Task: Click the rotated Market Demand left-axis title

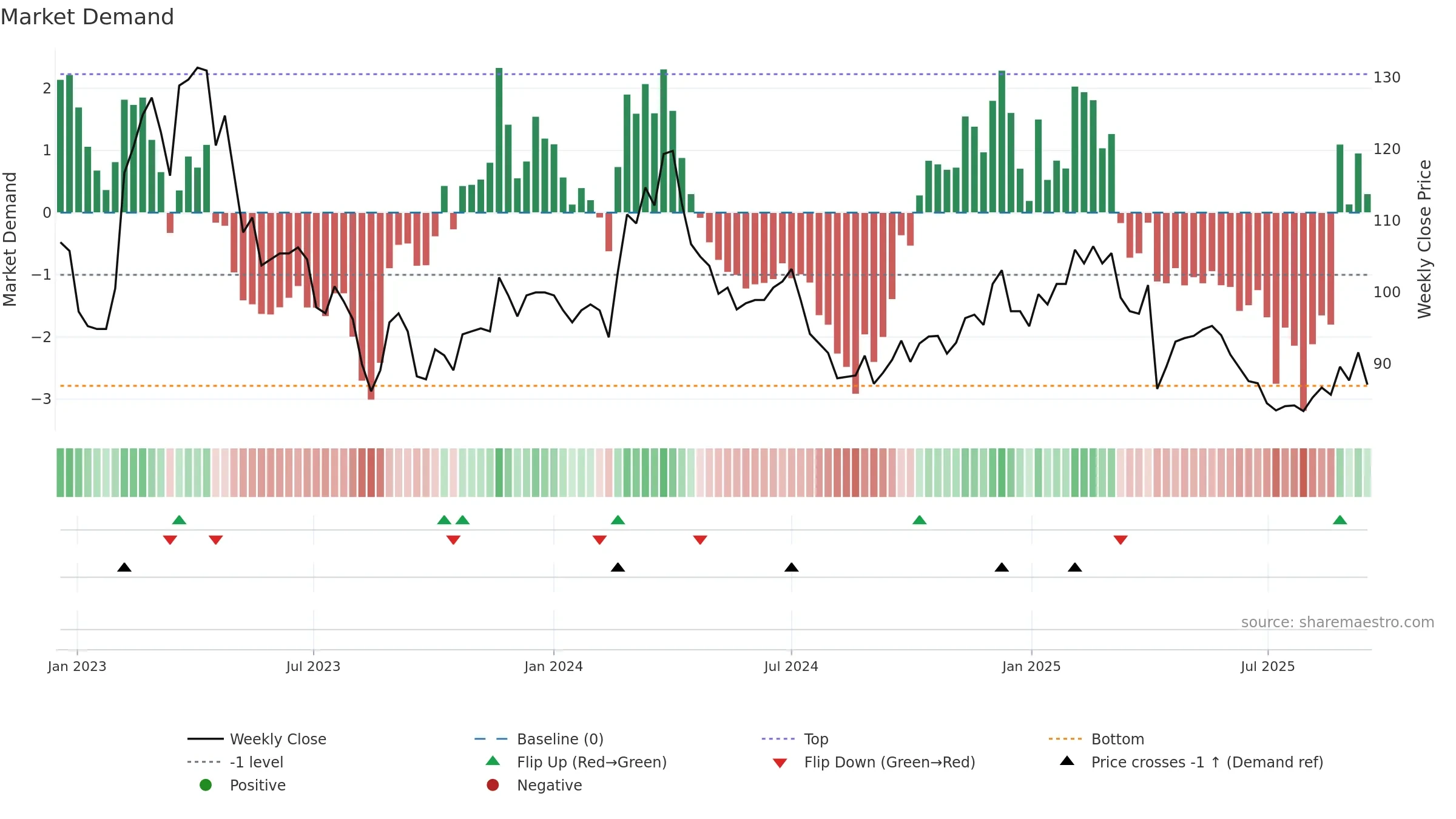Action: pos(10,239)
